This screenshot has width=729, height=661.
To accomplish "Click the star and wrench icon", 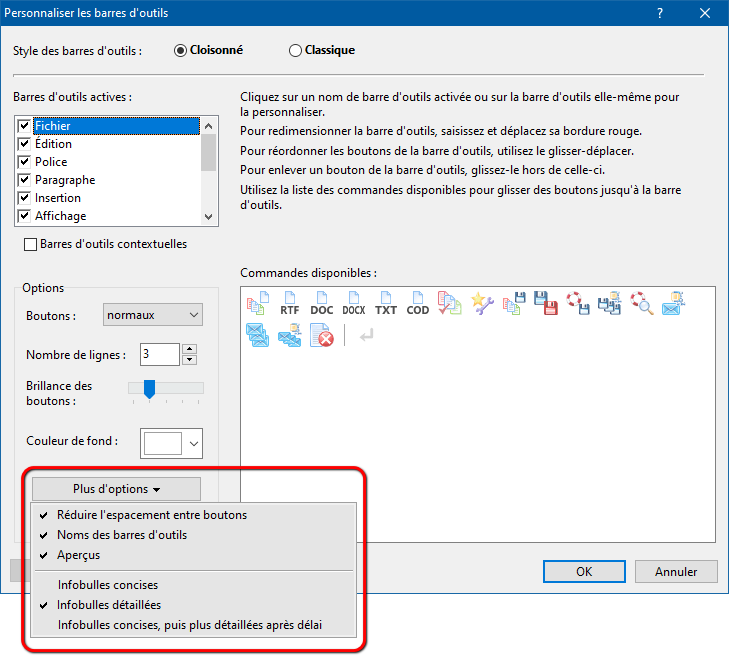I will coord(482,303).
